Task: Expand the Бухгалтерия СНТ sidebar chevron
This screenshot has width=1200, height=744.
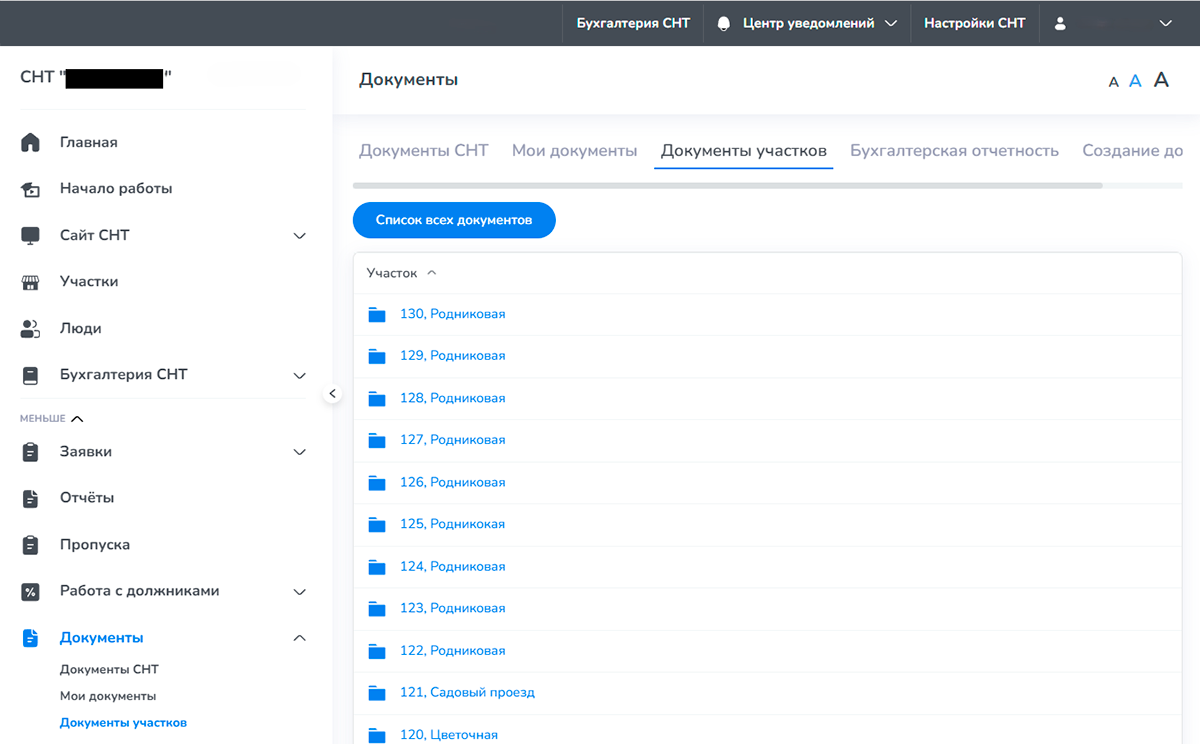Action: pos(299,376)
